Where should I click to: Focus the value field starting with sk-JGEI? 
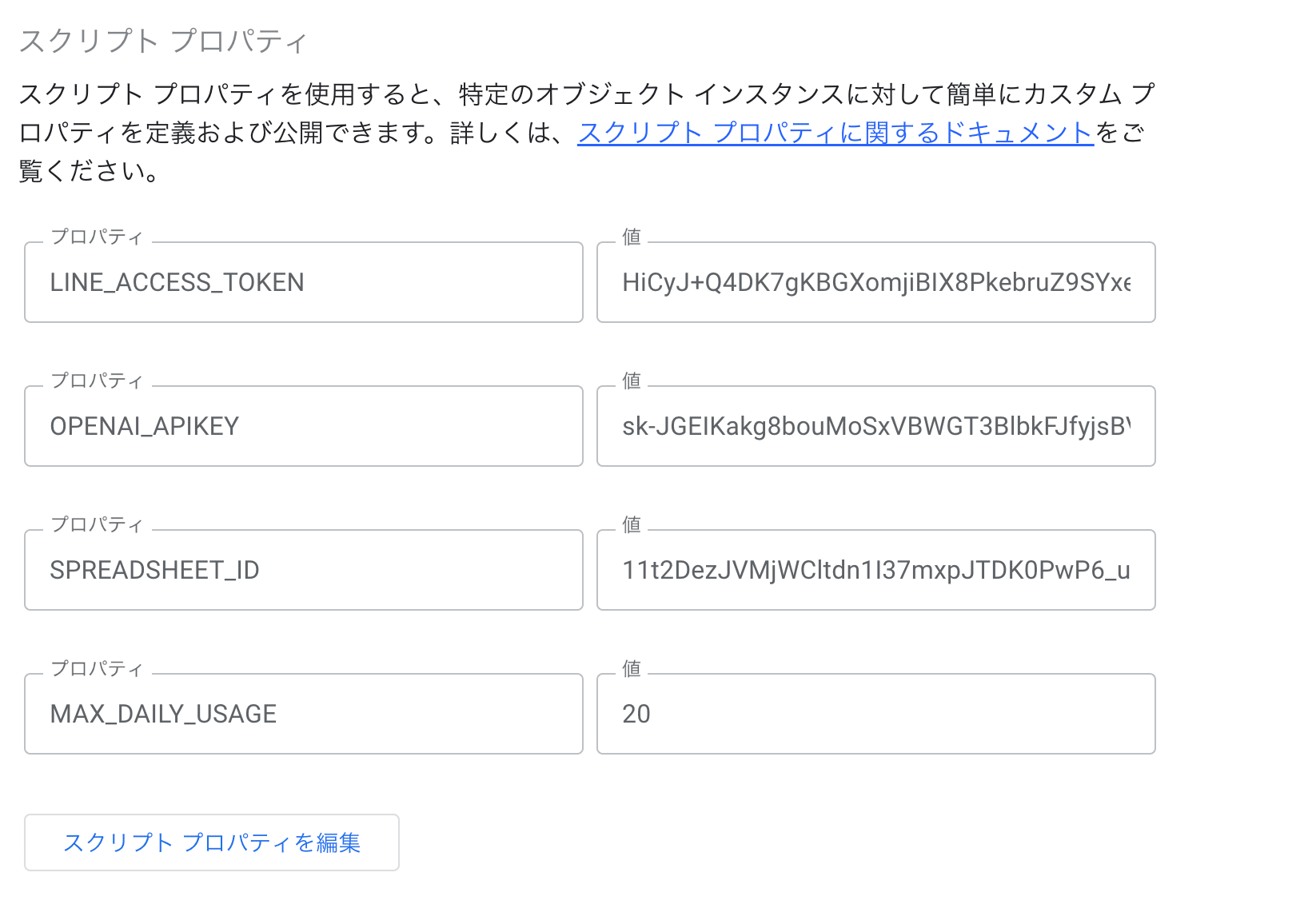click(875, 426)
